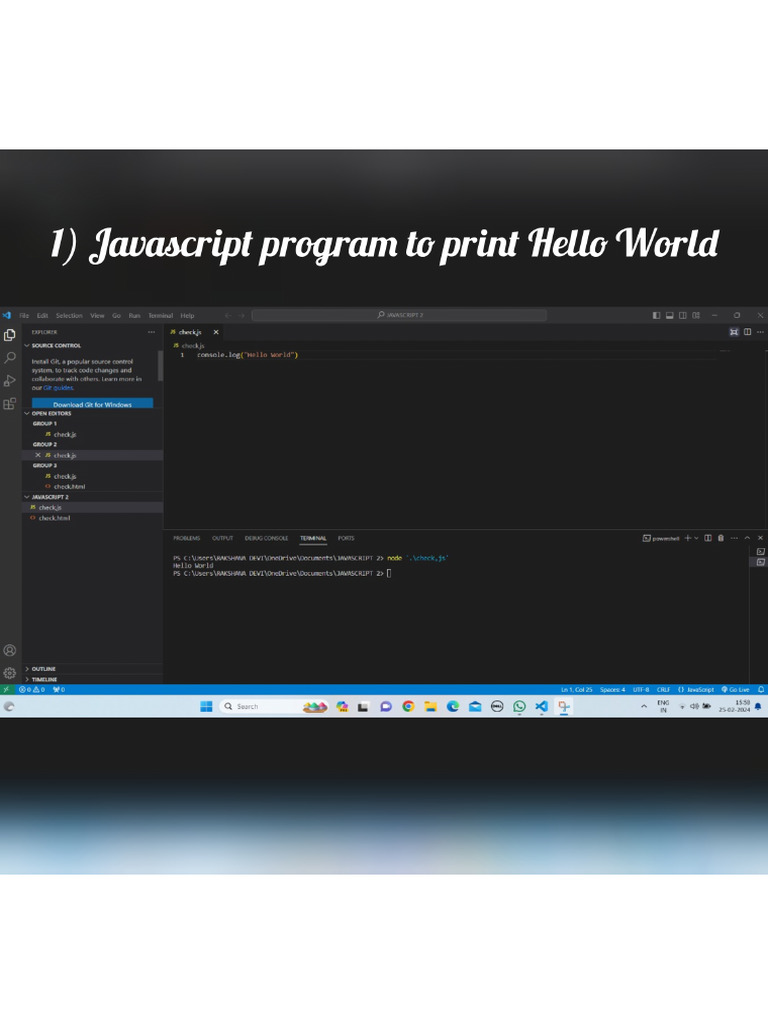Screen dimensions: 768x1024
Task: Click the split editor icon
Action: 747,332
